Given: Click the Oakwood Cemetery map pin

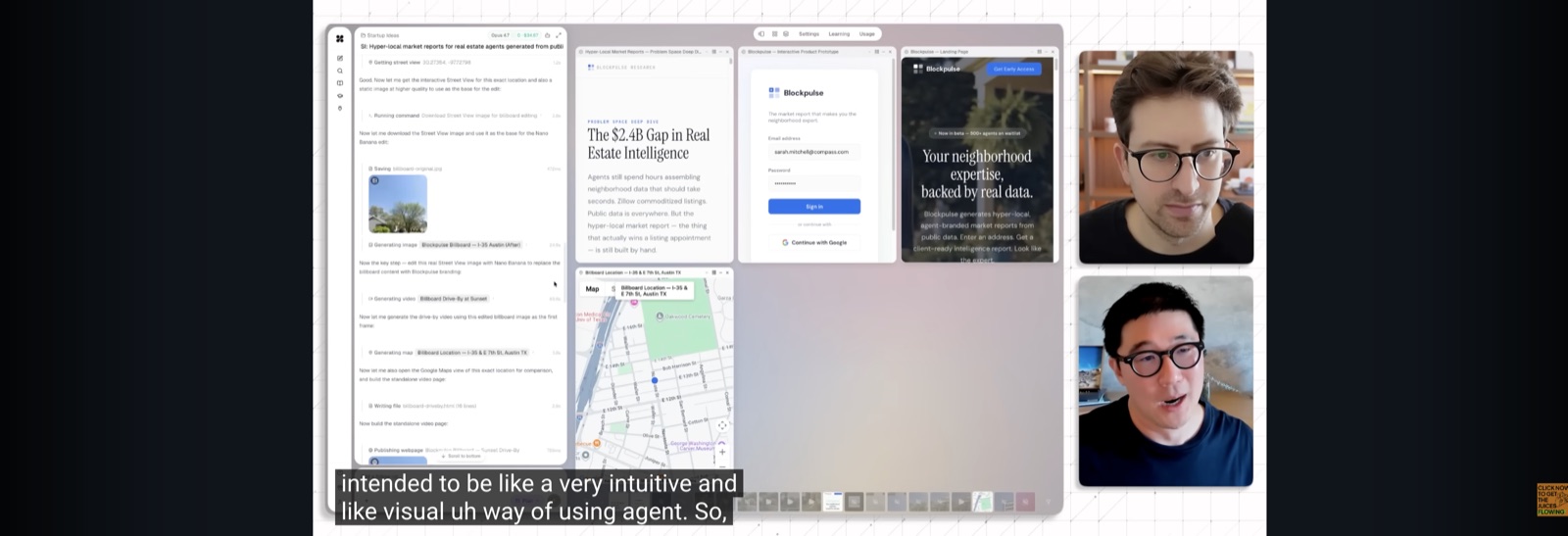Looking at the screenshot, I should (x=661, y=317).
